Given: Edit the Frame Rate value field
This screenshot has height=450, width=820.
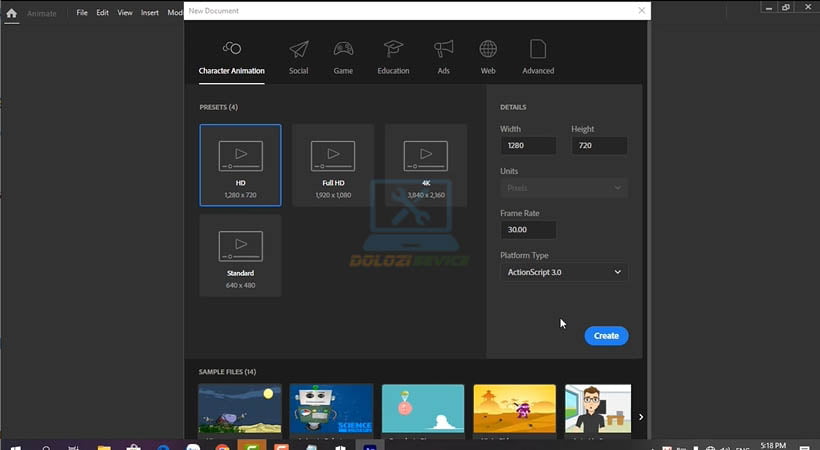Looking at the screenshot, I should point(528,230).
